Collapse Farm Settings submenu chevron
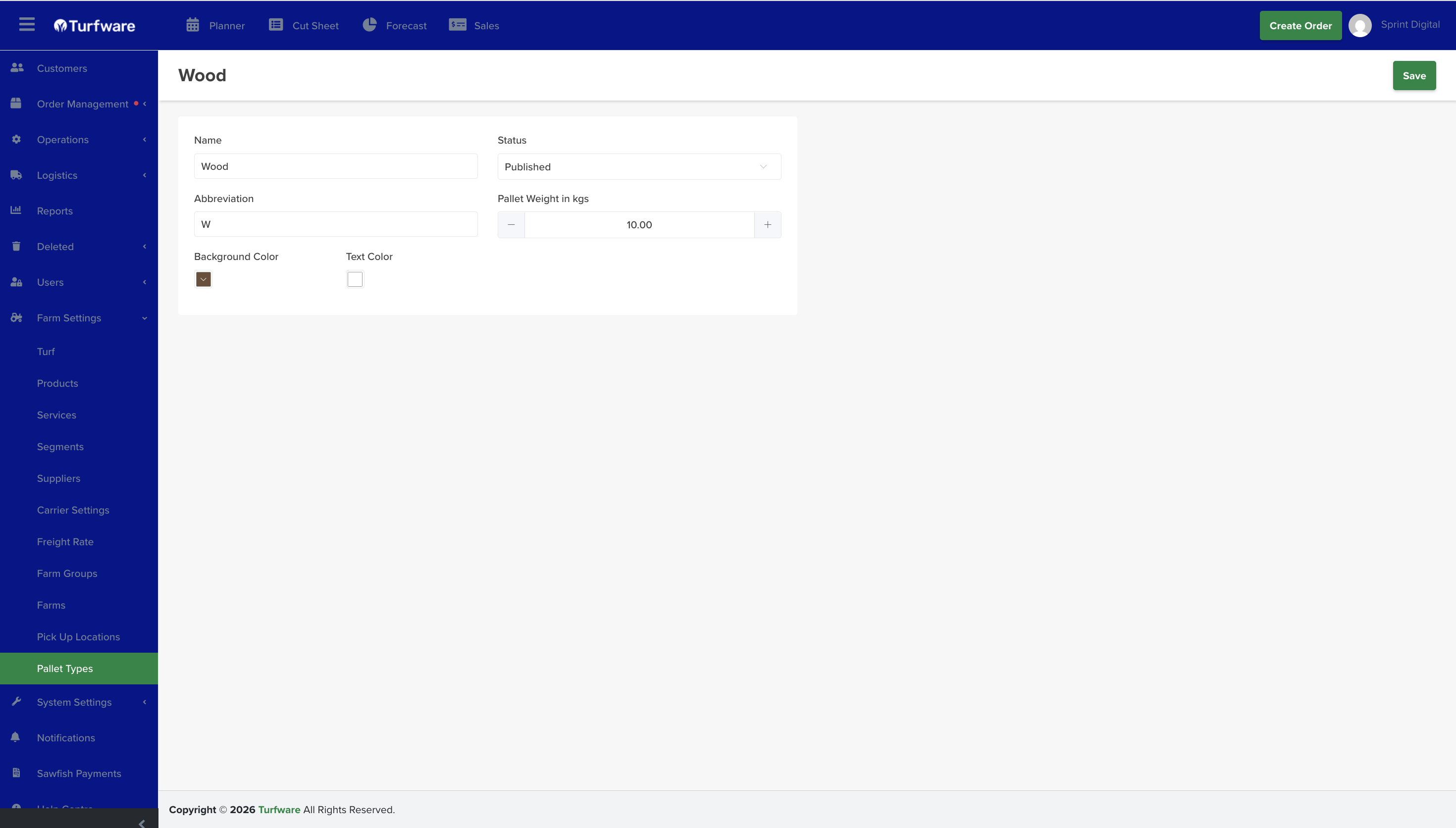 pos(145,318)
